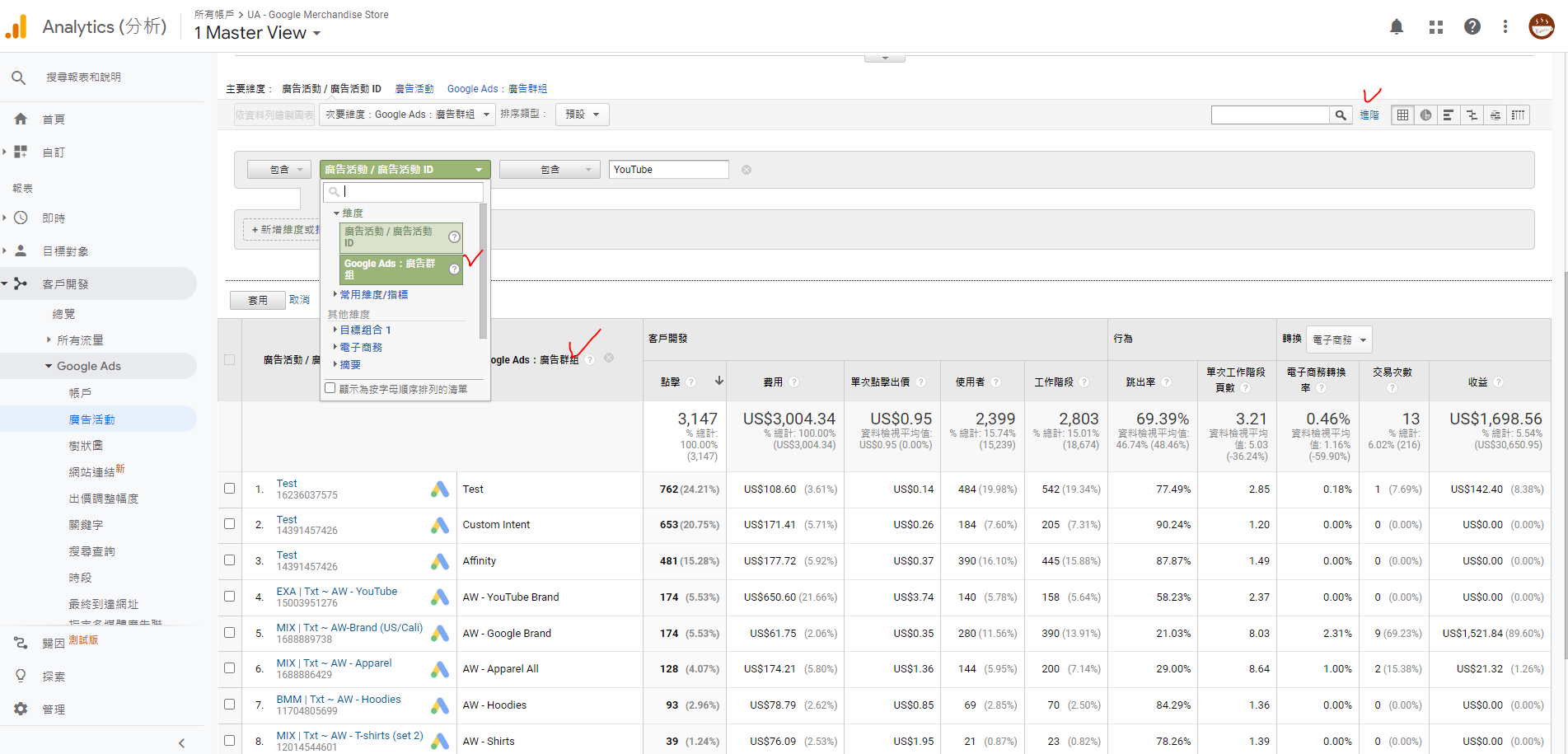
Task: Click the table search magnifier button
Action: 1341,115
